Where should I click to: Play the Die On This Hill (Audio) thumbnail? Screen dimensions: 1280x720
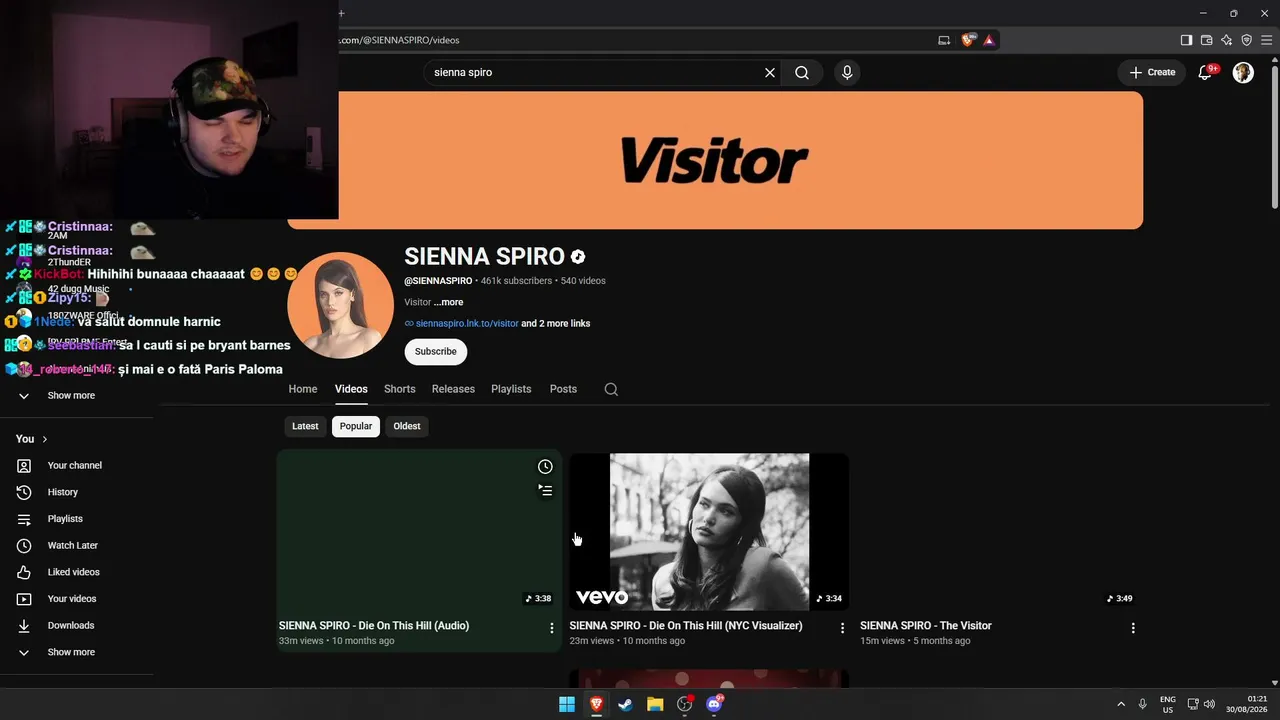click(419, 531)
